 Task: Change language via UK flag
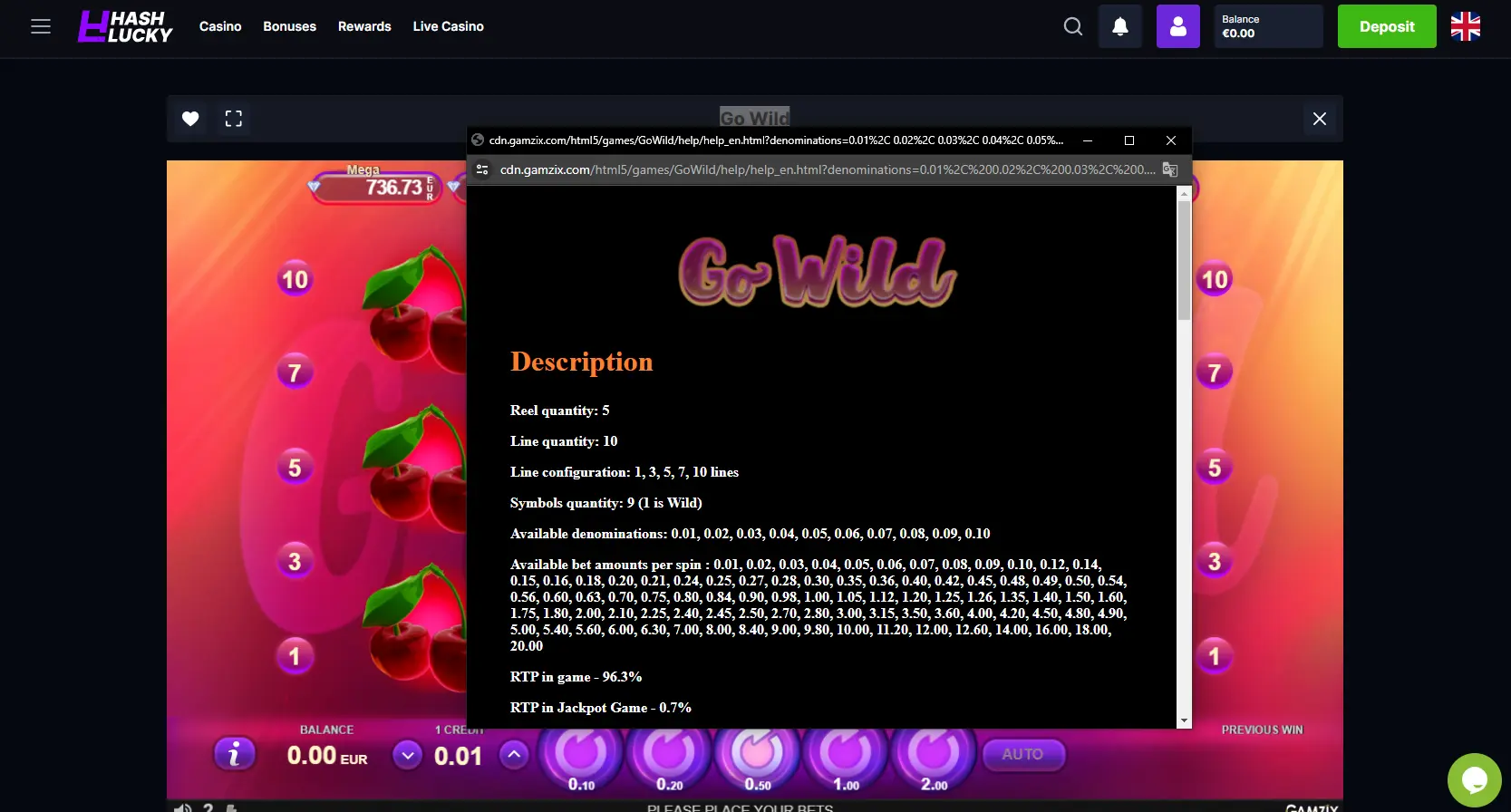click(1466, 26)
